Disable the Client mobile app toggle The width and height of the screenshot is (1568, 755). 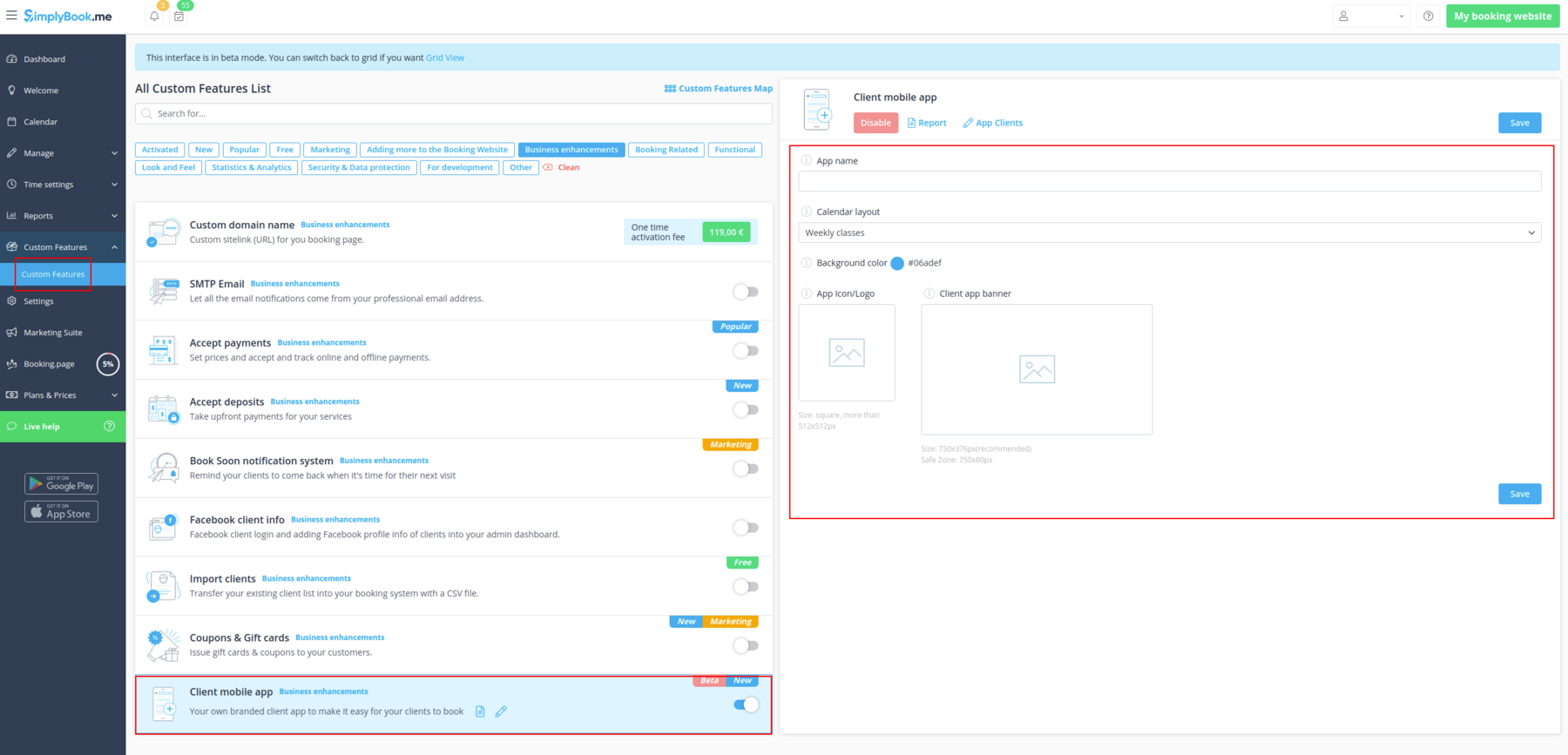click(746, 704)
